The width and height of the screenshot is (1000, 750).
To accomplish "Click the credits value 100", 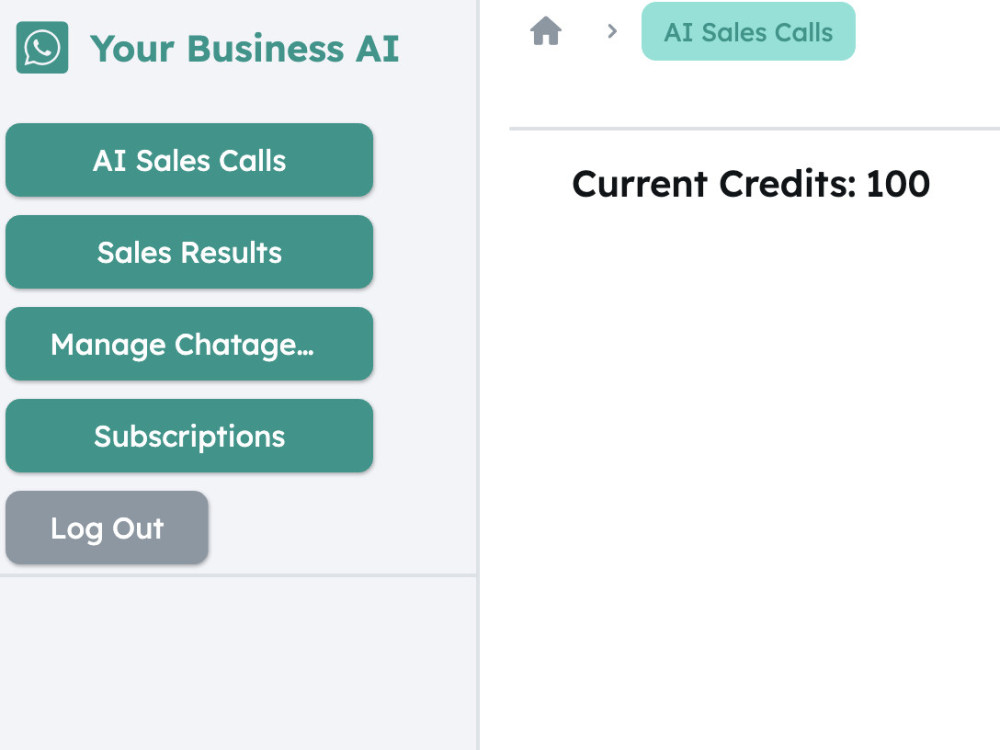I will click(898, 184).
